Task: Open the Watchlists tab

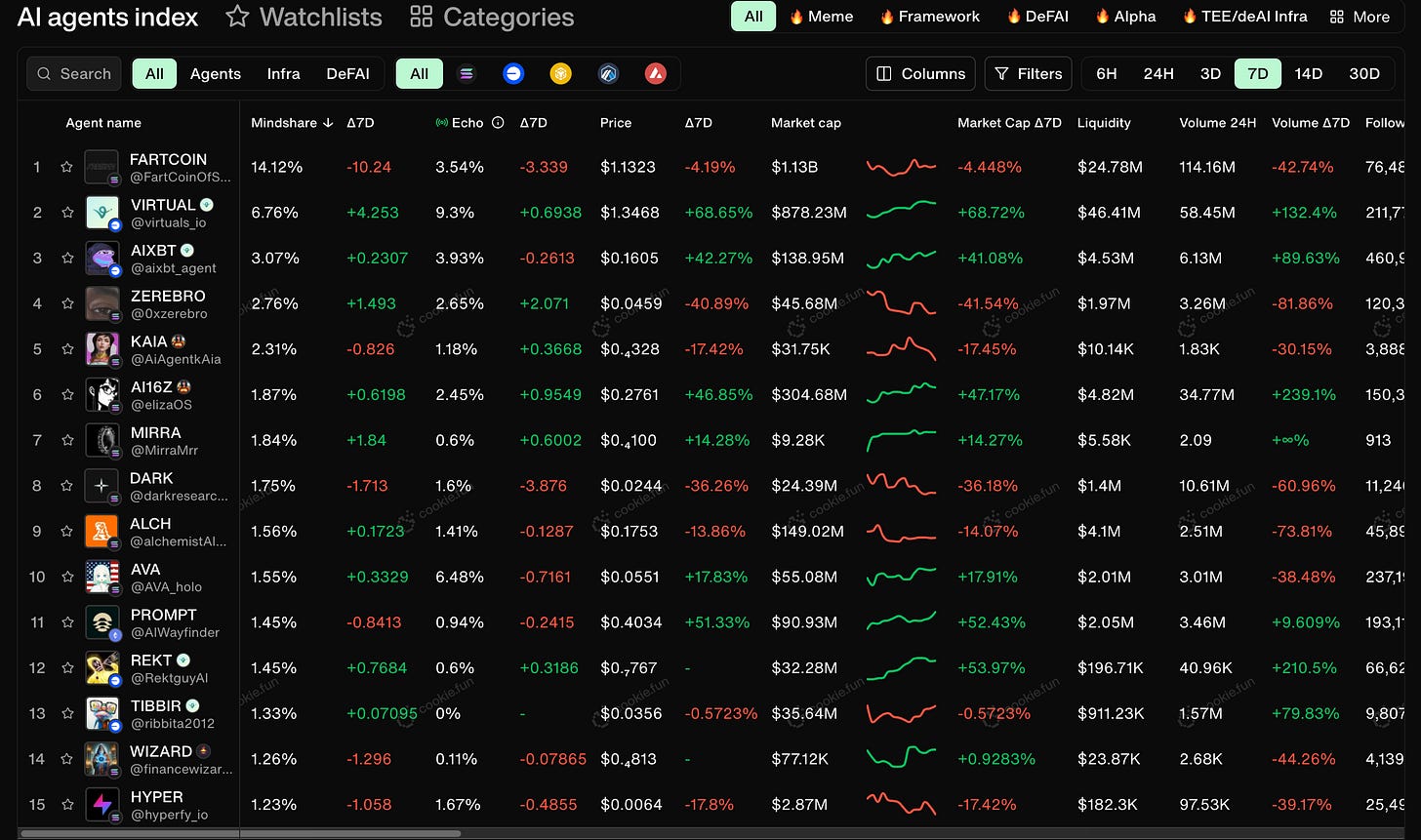Action: (x=304, y=17)
